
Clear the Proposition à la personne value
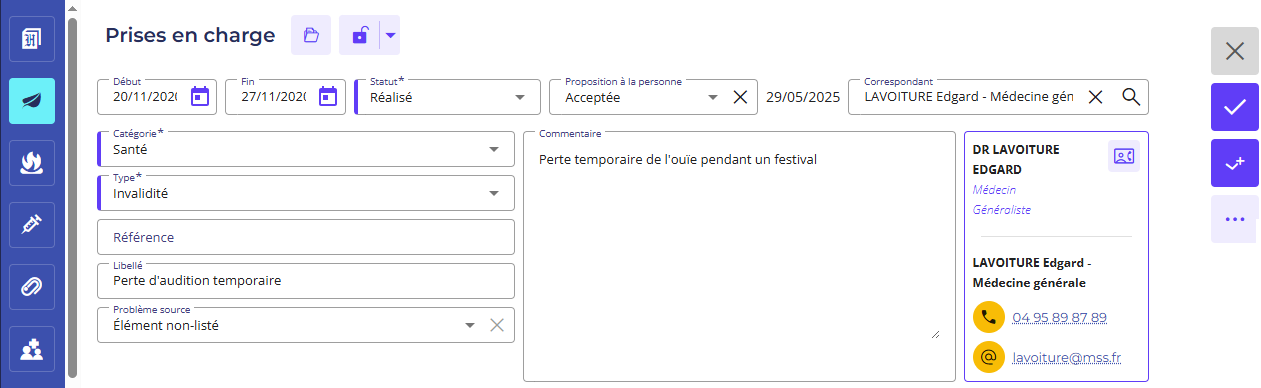click(740, 97)
